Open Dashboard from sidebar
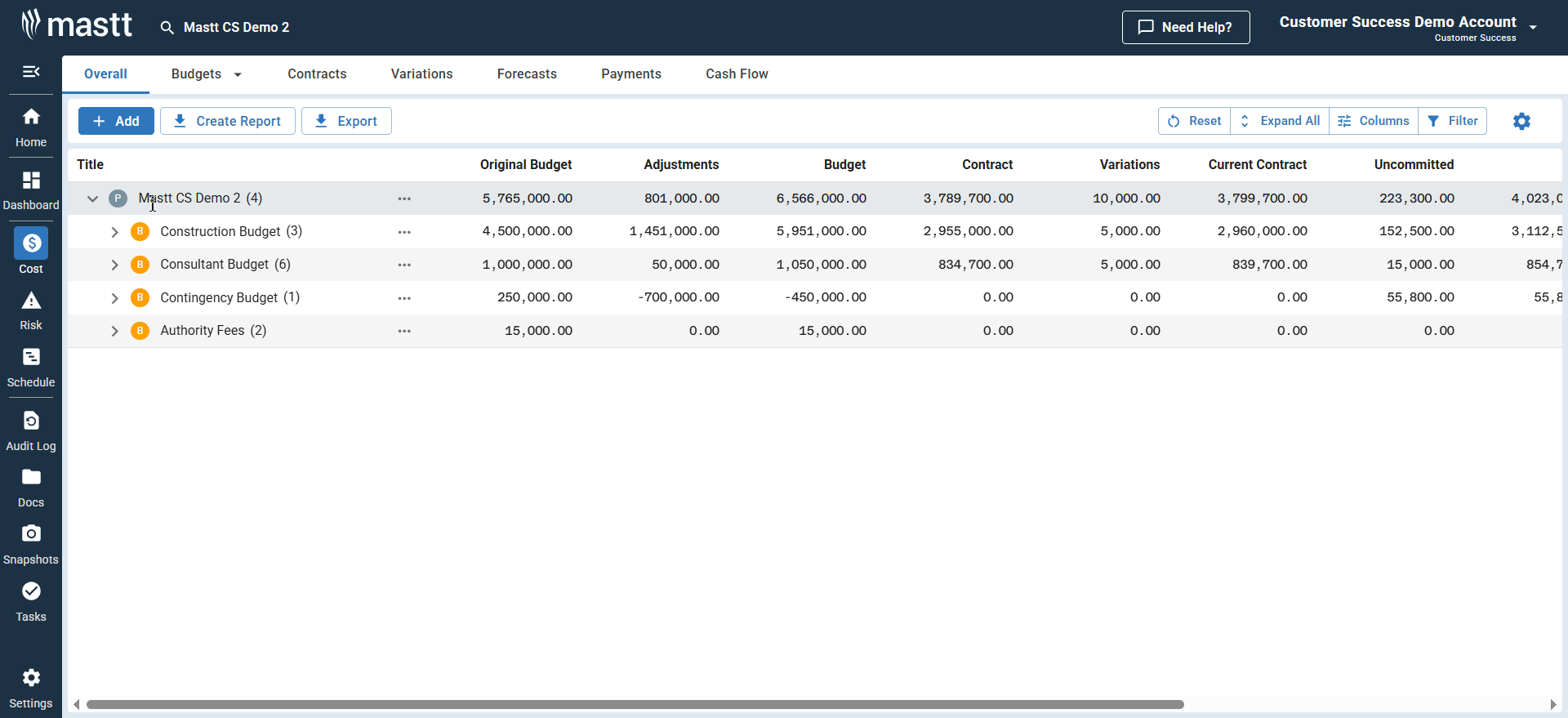This screenshot has height=718, width=1568. pos(31,191)
